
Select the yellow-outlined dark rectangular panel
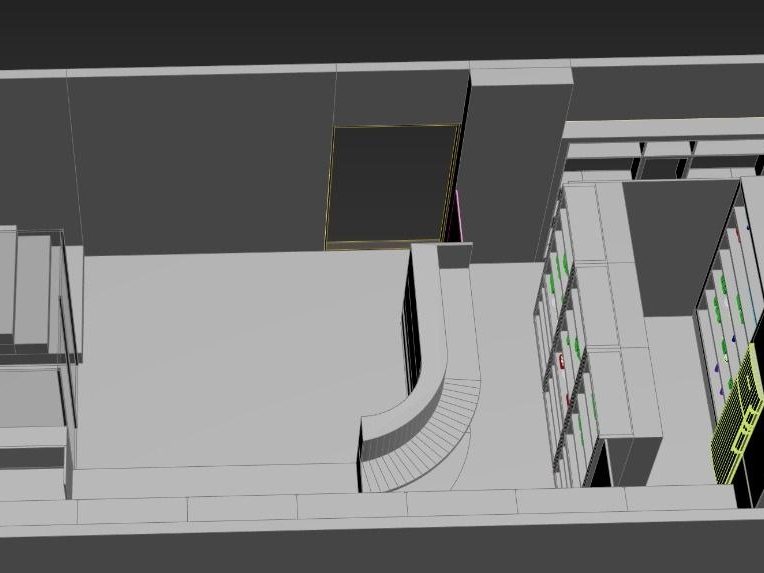tap(393, 187)
